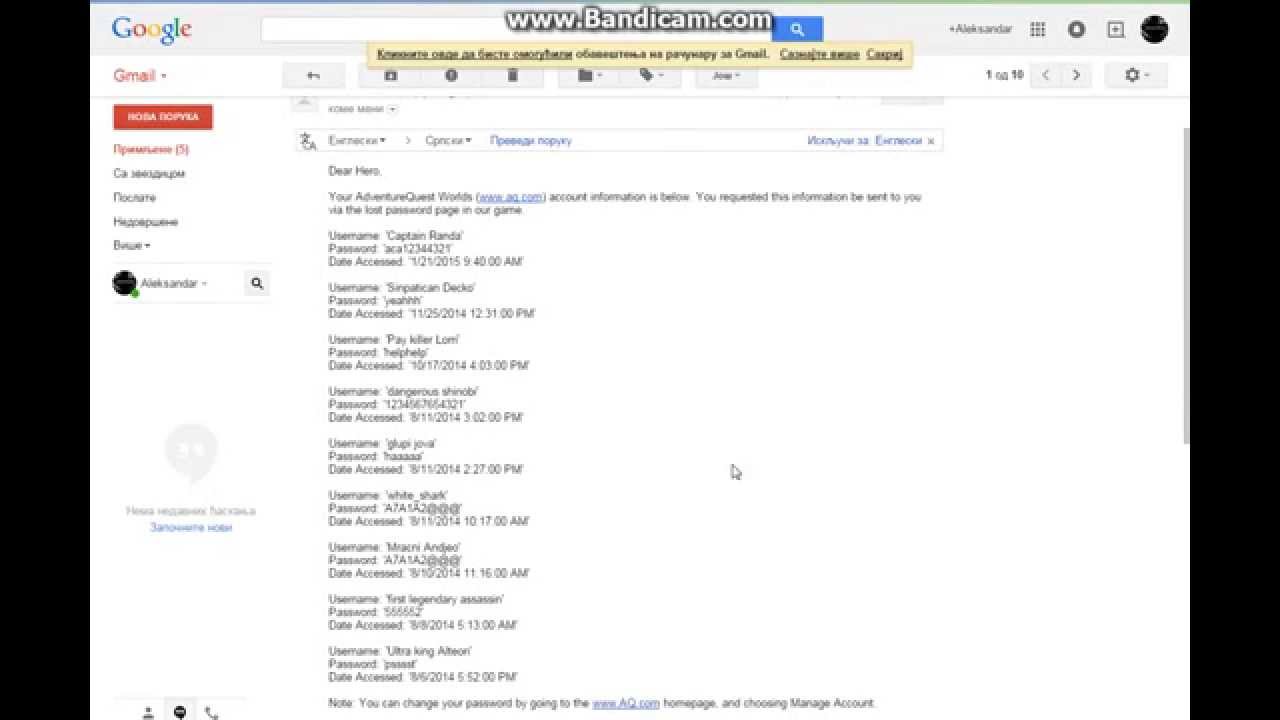This screenshot has height=720, width=1280.
Task: Choose source language Енглески dropdown
Action: click(x=357, y=141)
